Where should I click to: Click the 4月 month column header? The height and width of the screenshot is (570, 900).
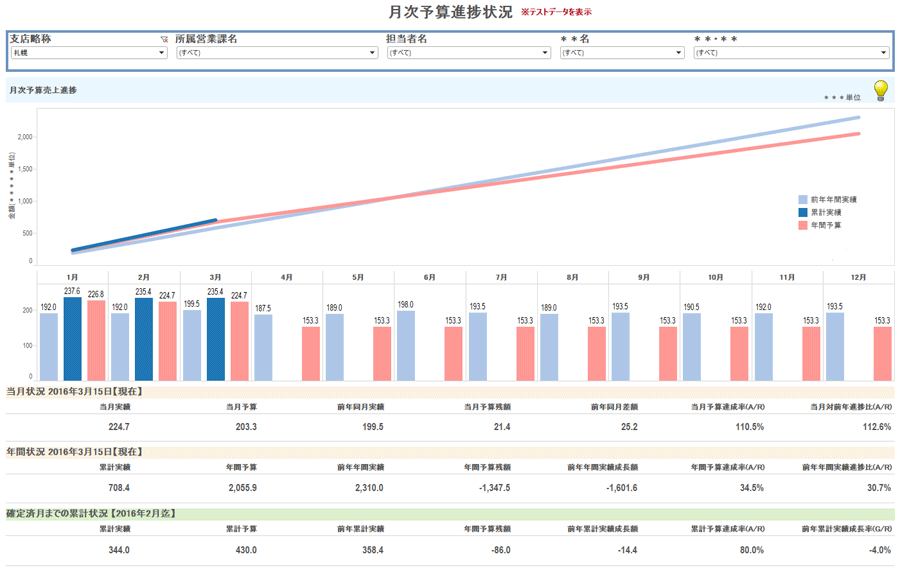point(287,276)
